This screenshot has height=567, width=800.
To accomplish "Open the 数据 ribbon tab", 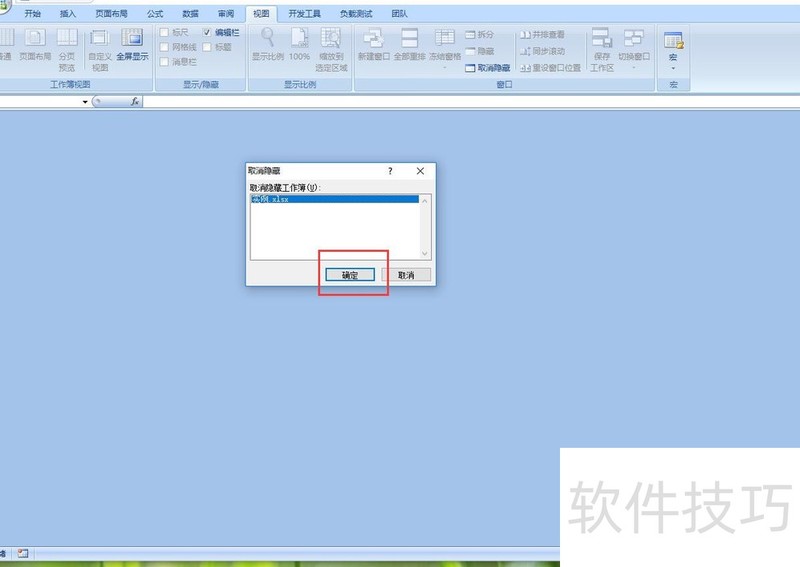I will pyautogui.click(x=190, y=14).
